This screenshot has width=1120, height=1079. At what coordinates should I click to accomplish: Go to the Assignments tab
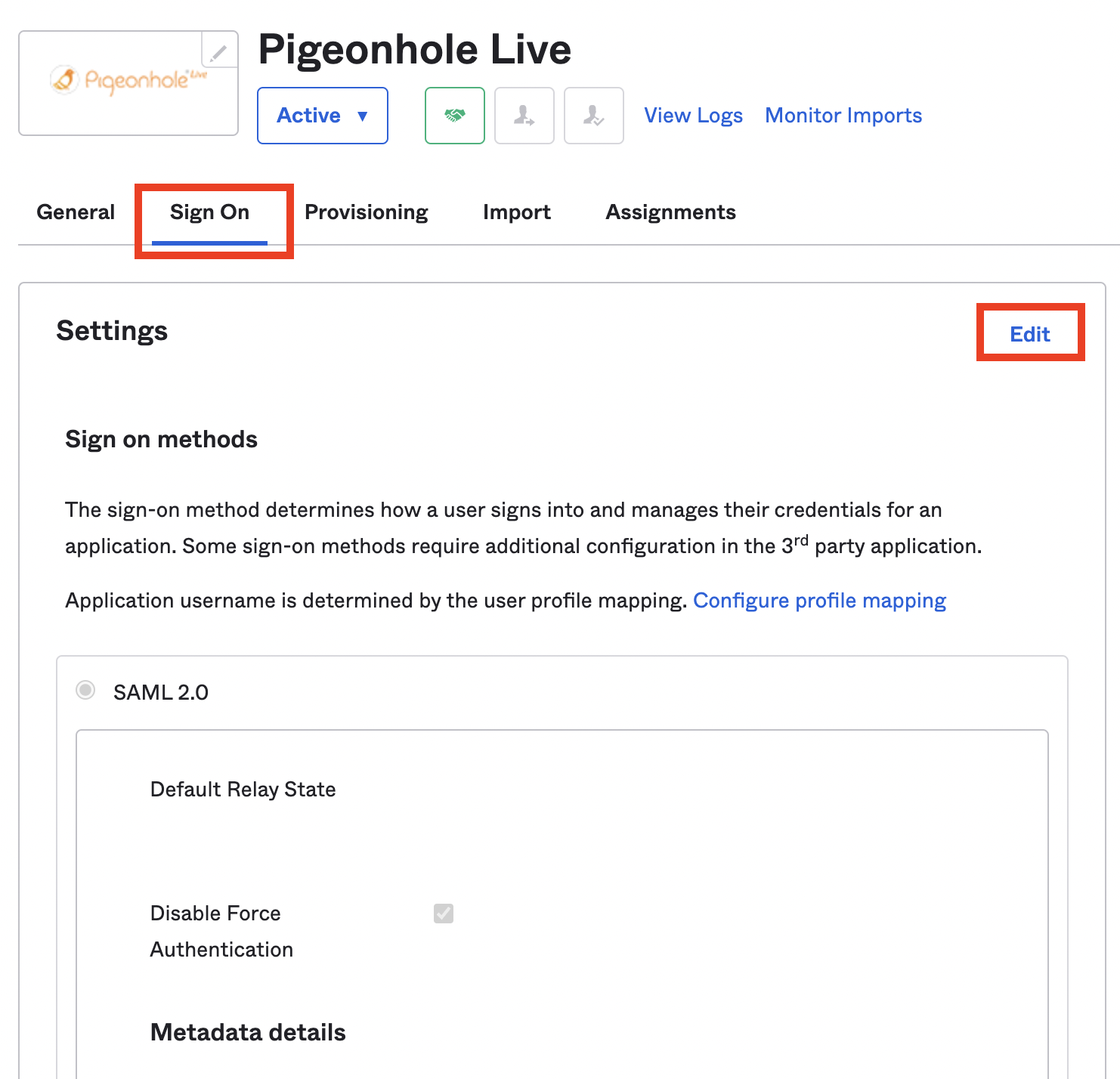pyautogui.click(x=671, y=212)
